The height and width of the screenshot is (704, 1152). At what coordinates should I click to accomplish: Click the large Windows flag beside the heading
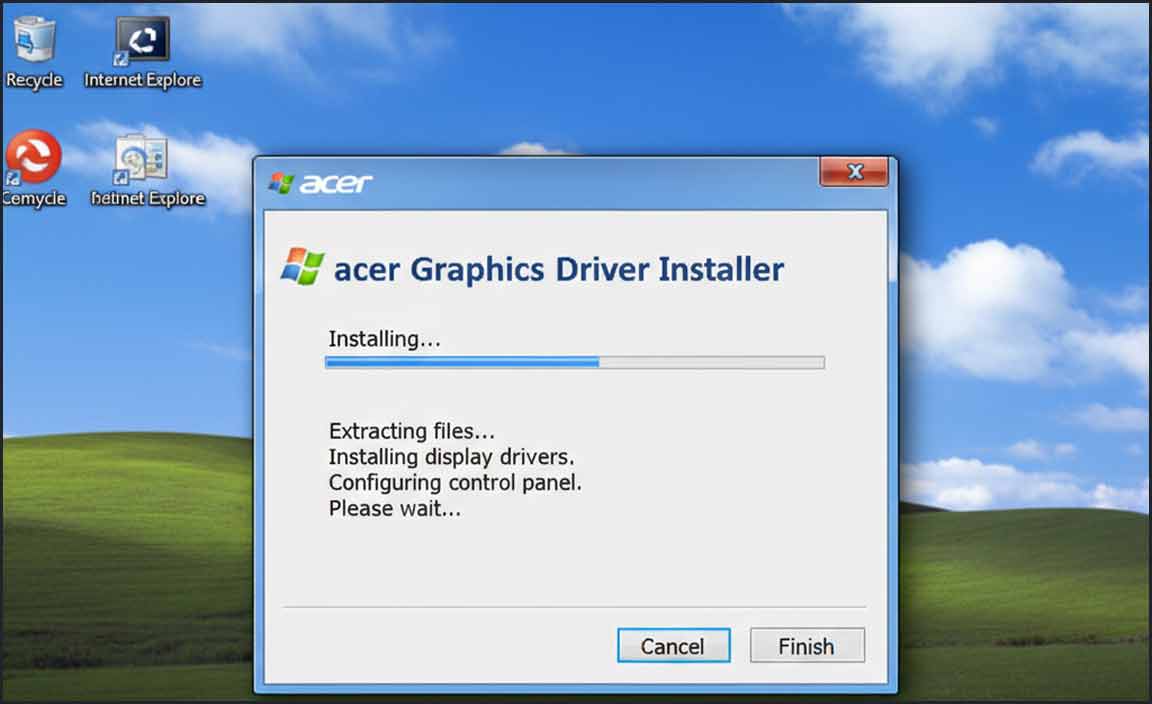(302, 266)
